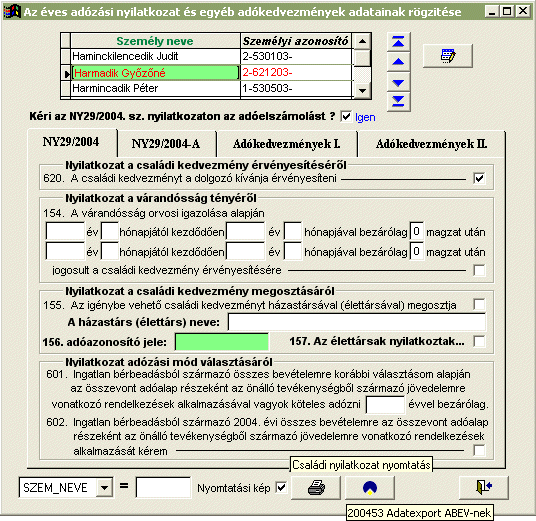Click the Személyi azonosító column header
The height and width of the screenshot is (521, 536).
click(296, 41)
